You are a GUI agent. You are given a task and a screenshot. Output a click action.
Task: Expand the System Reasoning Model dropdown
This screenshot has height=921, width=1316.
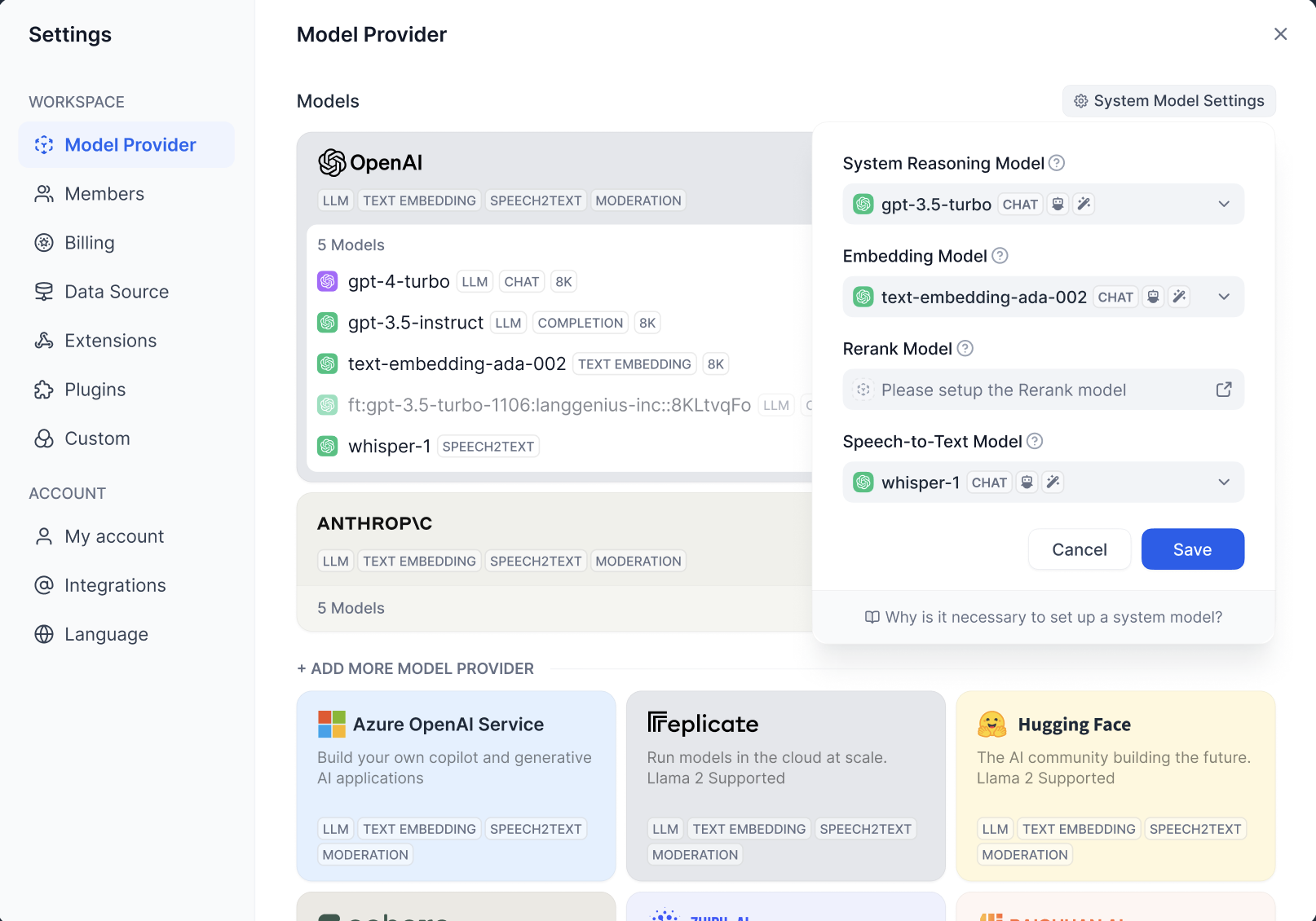click(1223, 204)
